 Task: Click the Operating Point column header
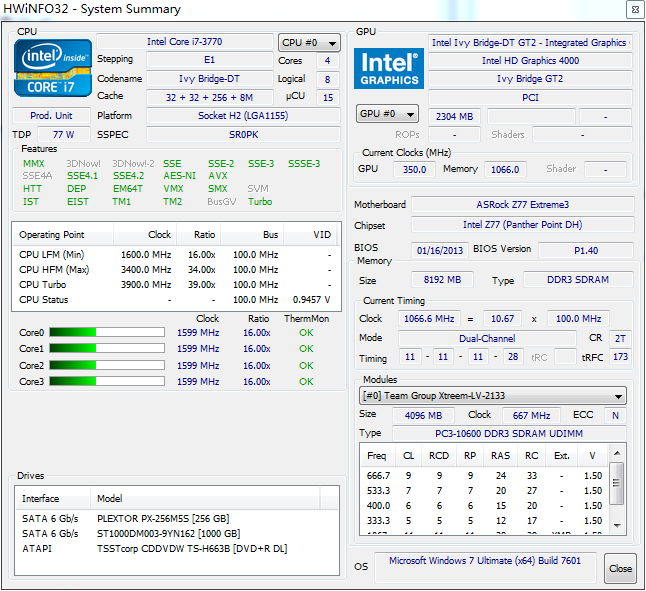[64, 235]
